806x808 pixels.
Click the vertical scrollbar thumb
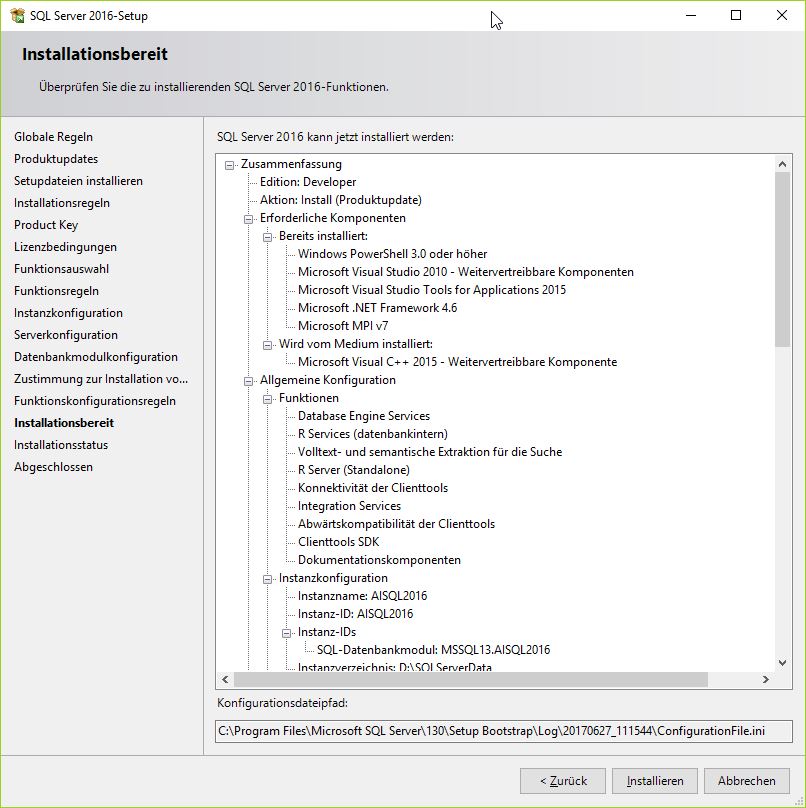[782, 259]
